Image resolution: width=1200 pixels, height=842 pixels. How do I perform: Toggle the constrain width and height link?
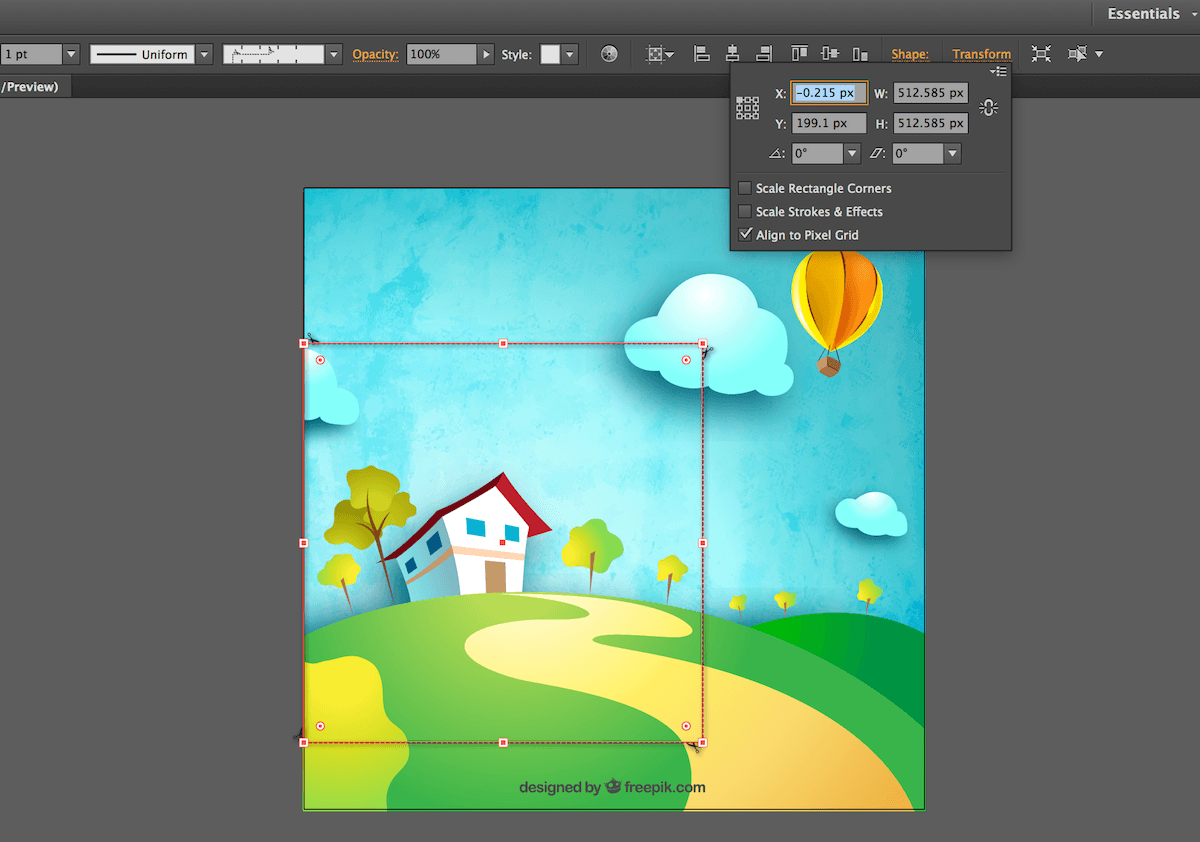[x=989, y=108]
